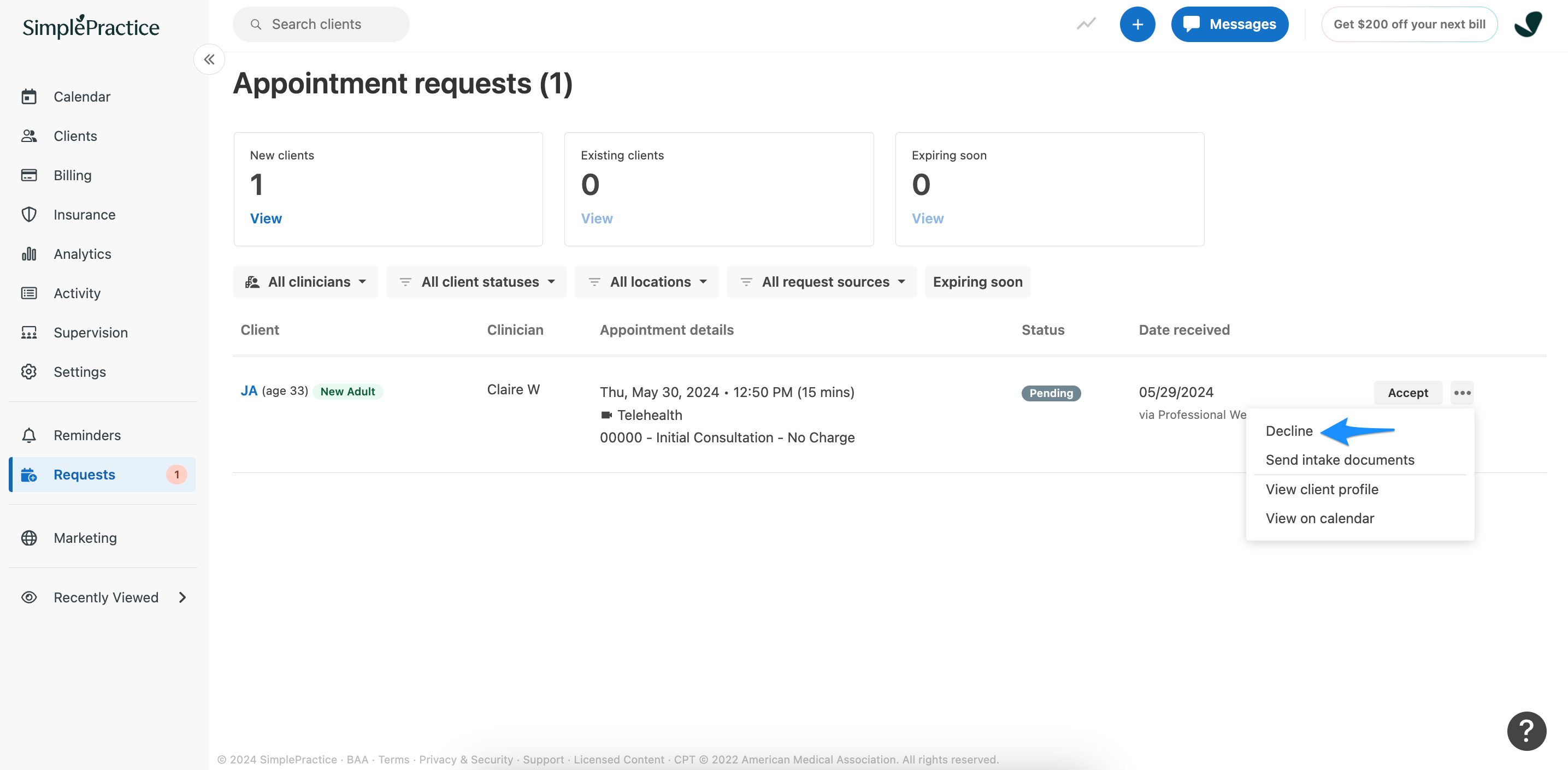Click the Status column header
This screenshot has width=1568, height=770.
pos(1043,330)
